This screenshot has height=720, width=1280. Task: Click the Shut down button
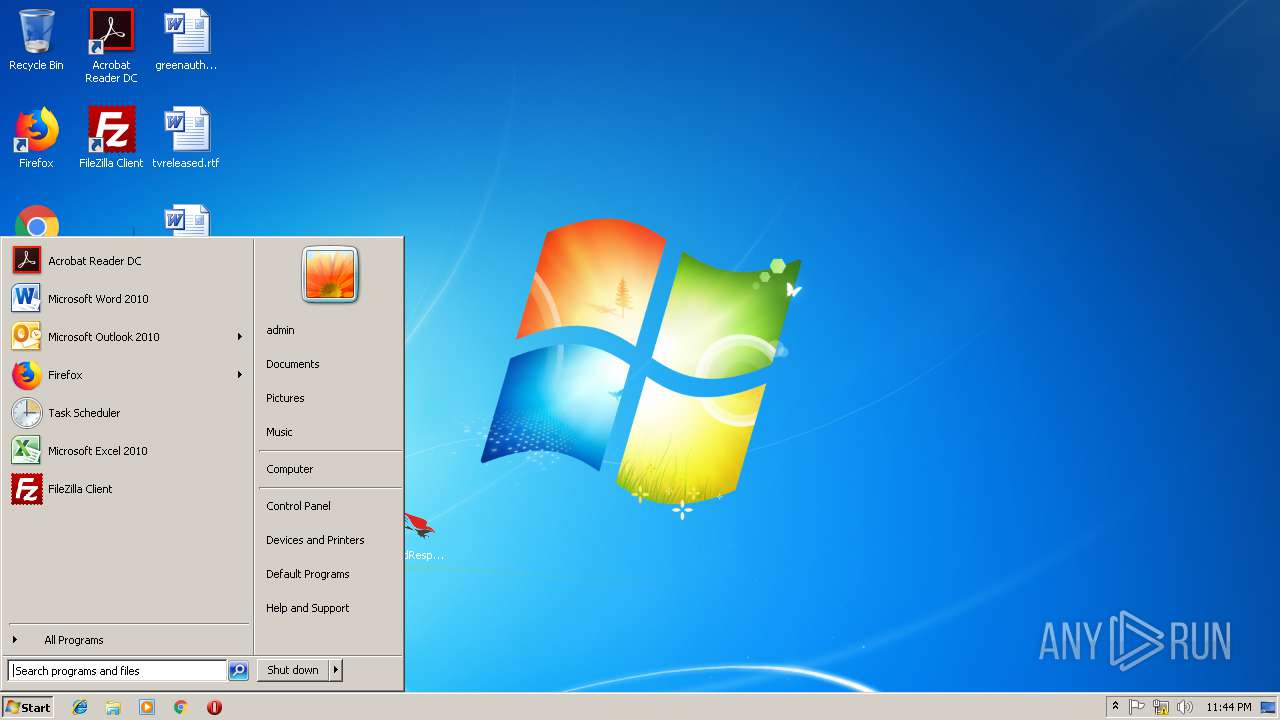(x=293, y=670)
